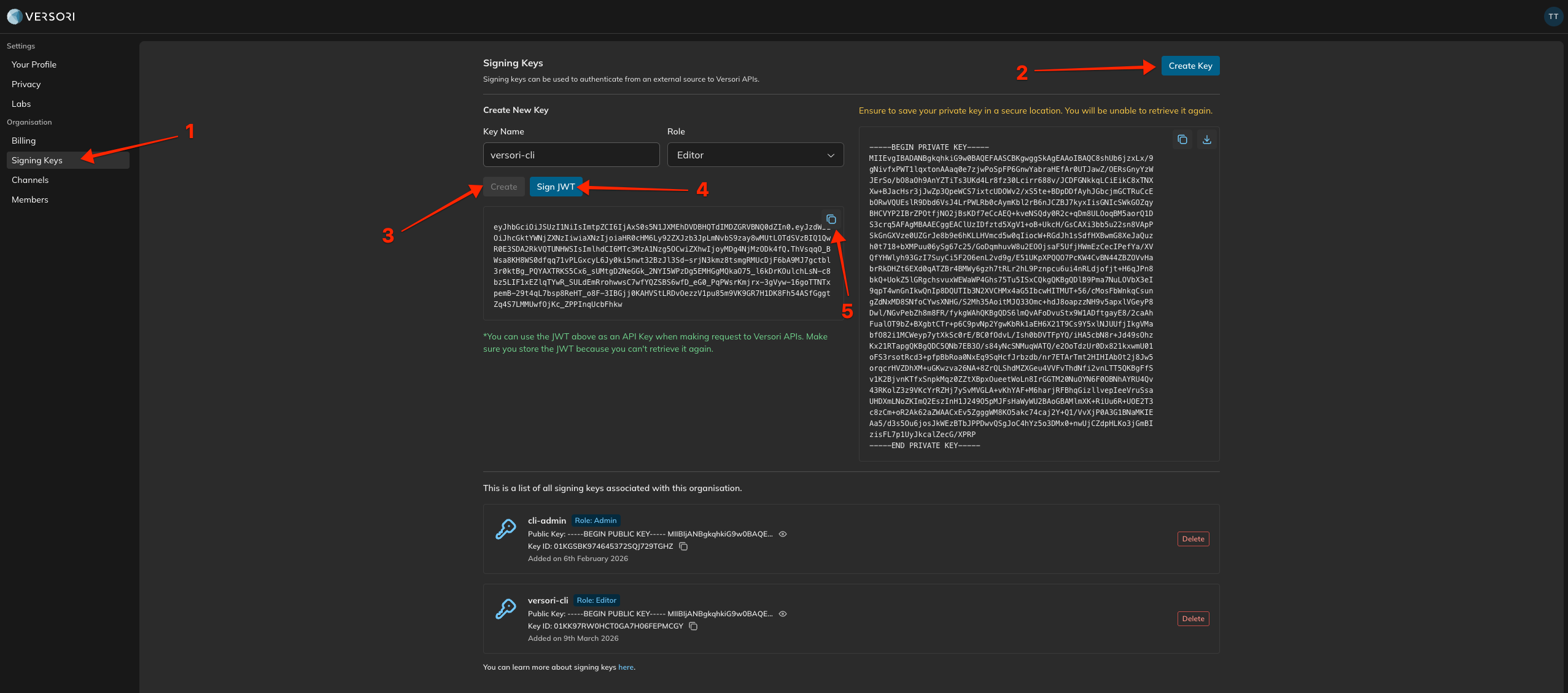Screen dimensions: 1568x693
Task: Open the Role dropdown showing Editor
Action: (755, 155)
